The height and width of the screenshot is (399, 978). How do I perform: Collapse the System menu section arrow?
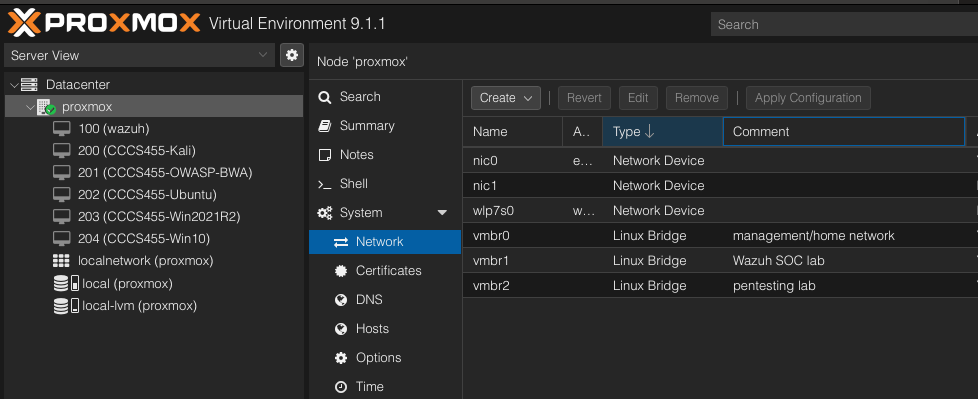pyautogui.click(x=442, y=213)
